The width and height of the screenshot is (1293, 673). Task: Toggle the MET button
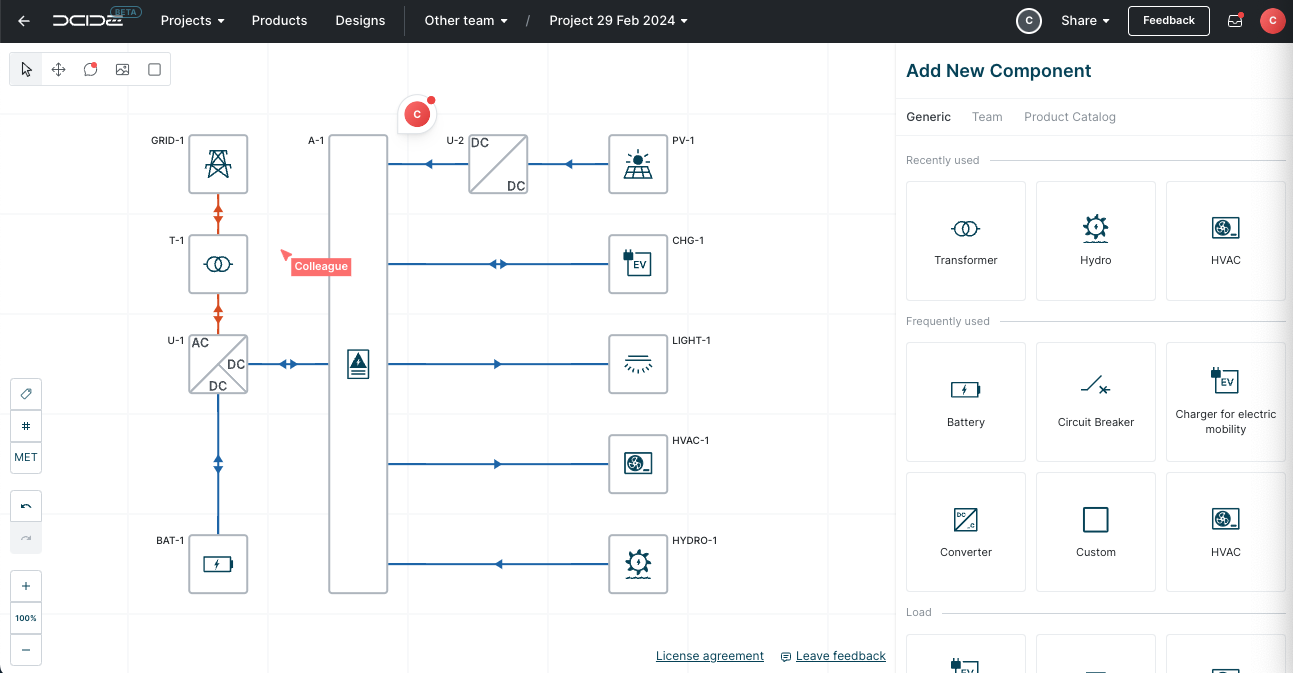(x=26, y=457)
